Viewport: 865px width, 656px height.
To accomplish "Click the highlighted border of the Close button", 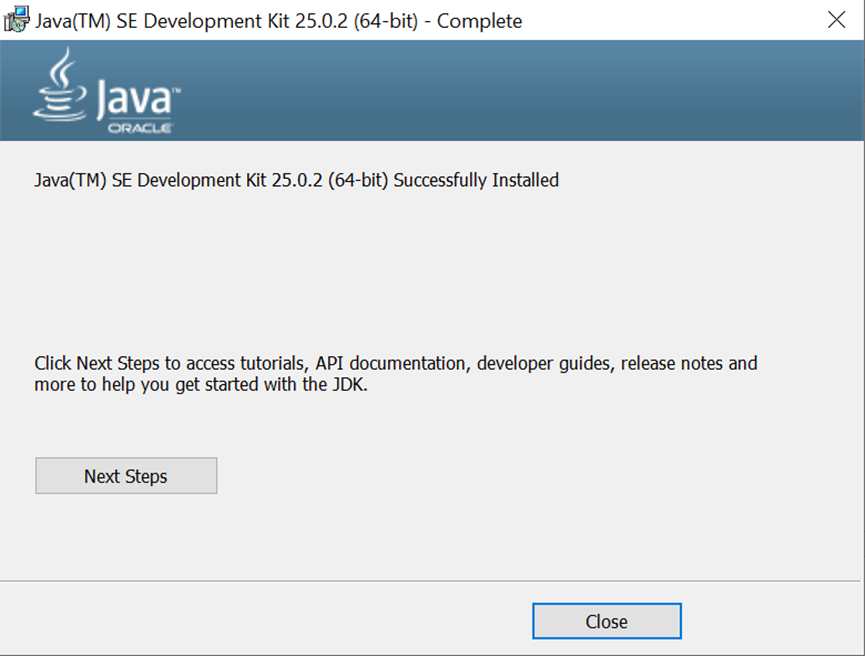I will point(606,604).
